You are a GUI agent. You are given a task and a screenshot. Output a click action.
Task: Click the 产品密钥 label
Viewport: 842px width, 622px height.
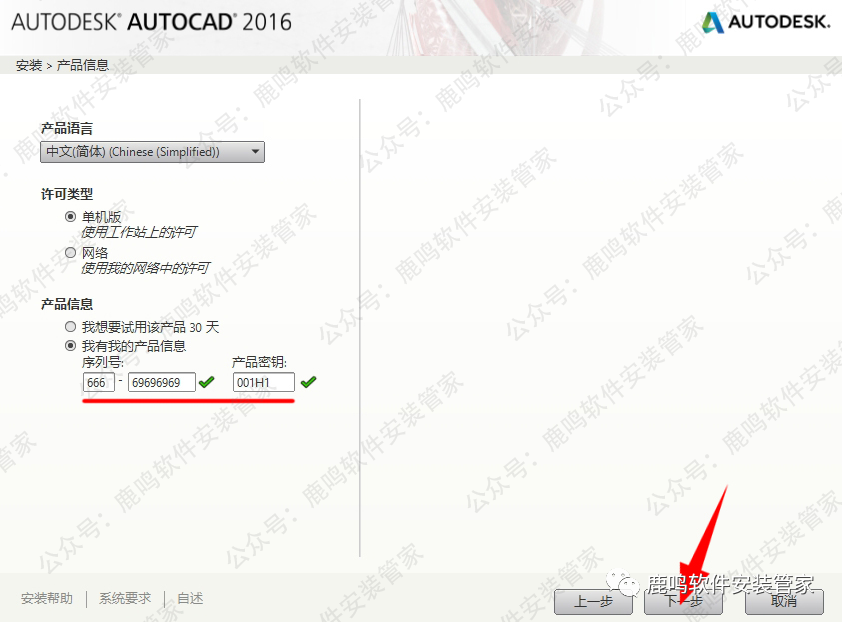pyautogui.click(x=259, y=362)
